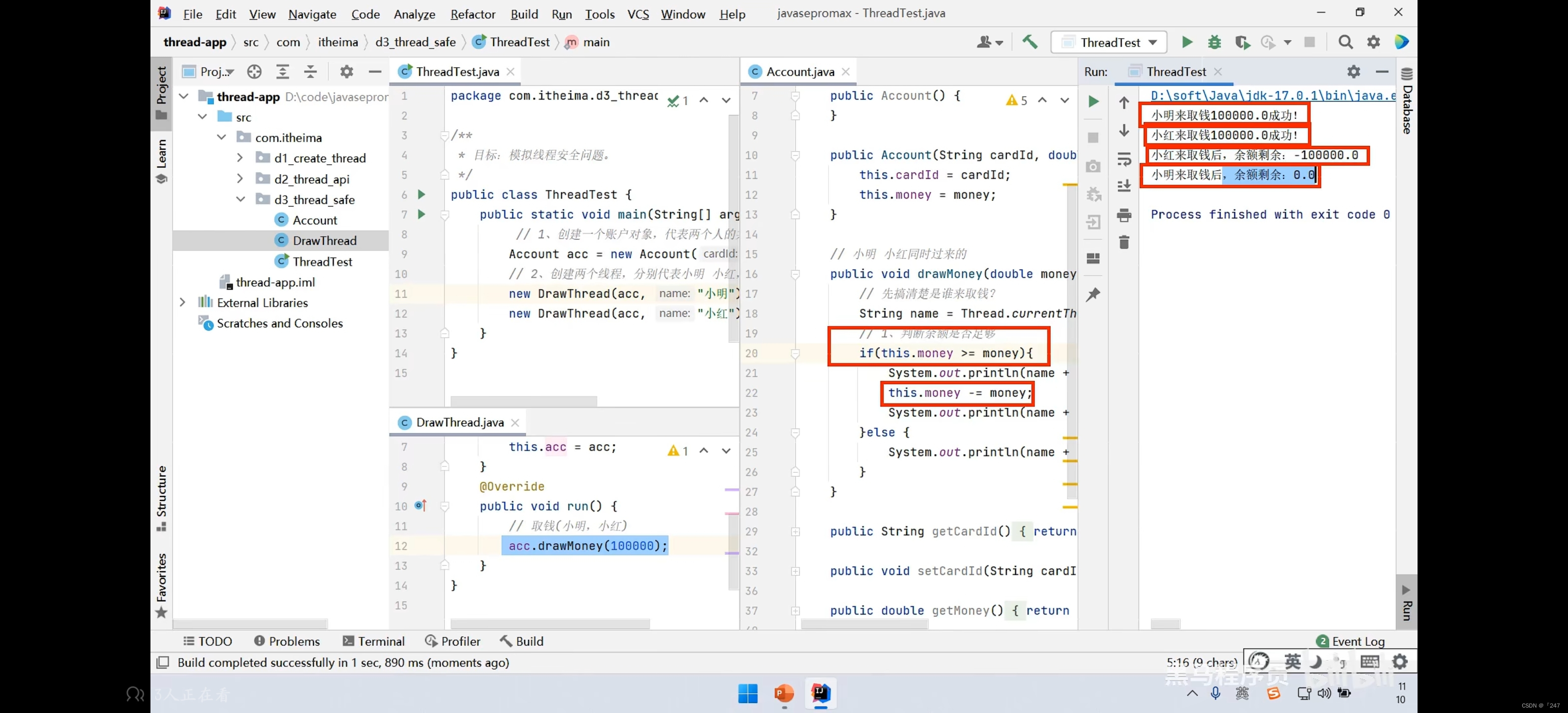Toggle Project tool window side tab
The height and width of the screenshot is (713, 1568).
point(161,93)
